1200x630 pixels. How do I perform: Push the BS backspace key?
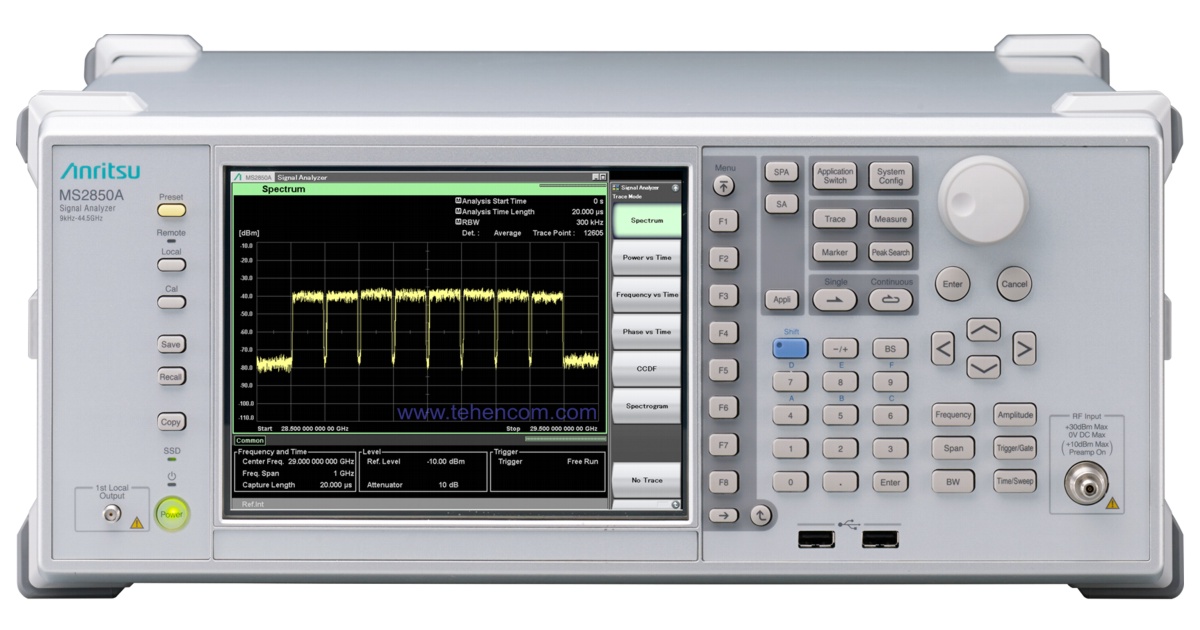[x=890, y=348]
